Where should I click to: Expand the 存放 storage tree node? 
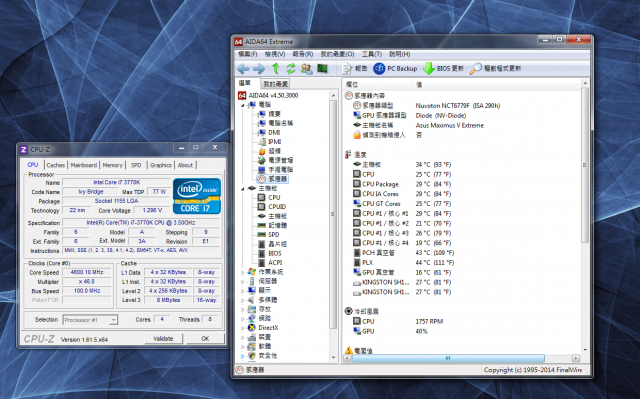pyautogui.click(x=242, y=309)
